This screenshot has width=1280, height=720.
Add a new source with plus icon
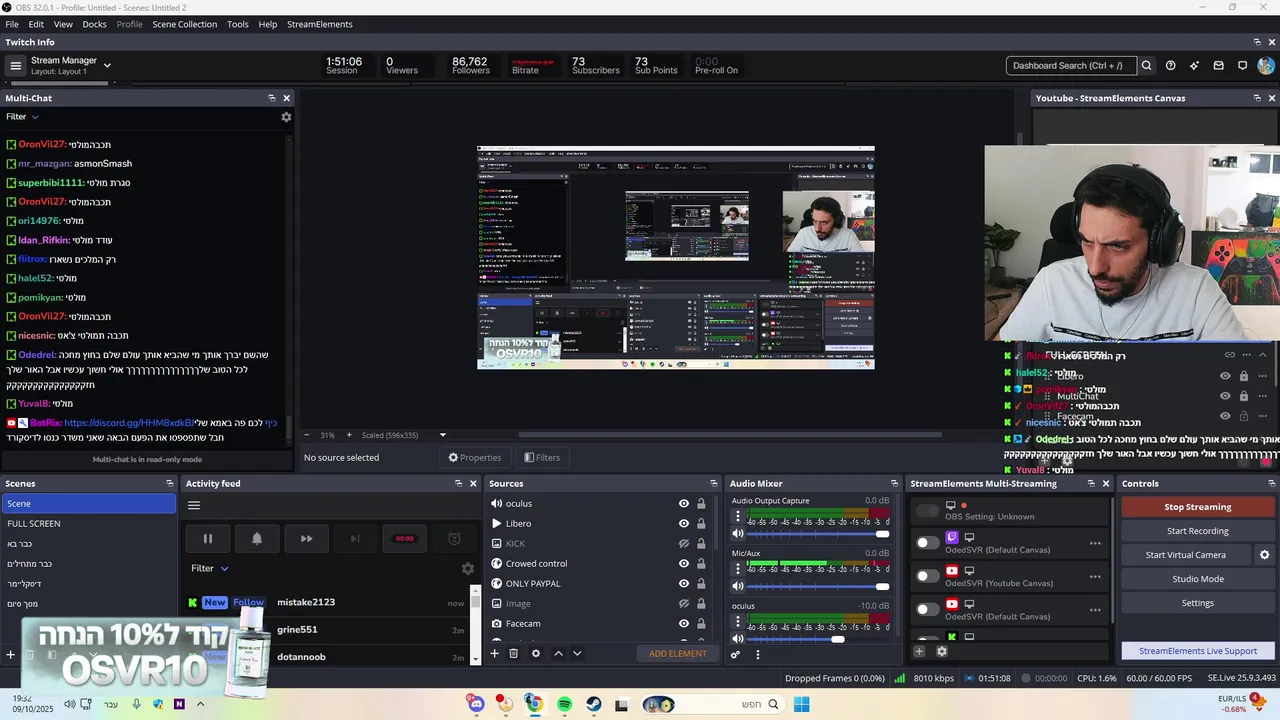point(494,653)
